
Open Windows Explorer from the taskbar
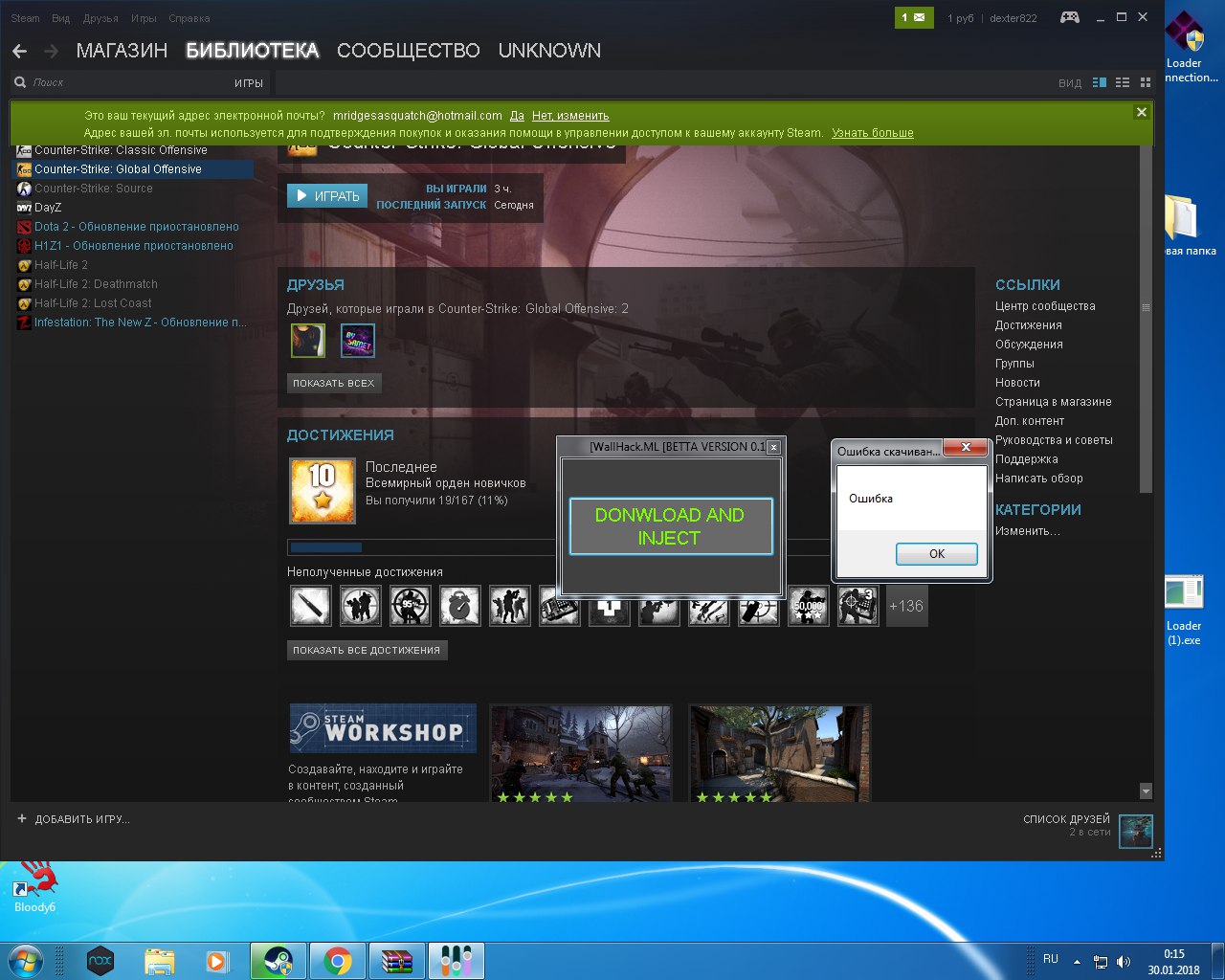[x=160, y=961]
